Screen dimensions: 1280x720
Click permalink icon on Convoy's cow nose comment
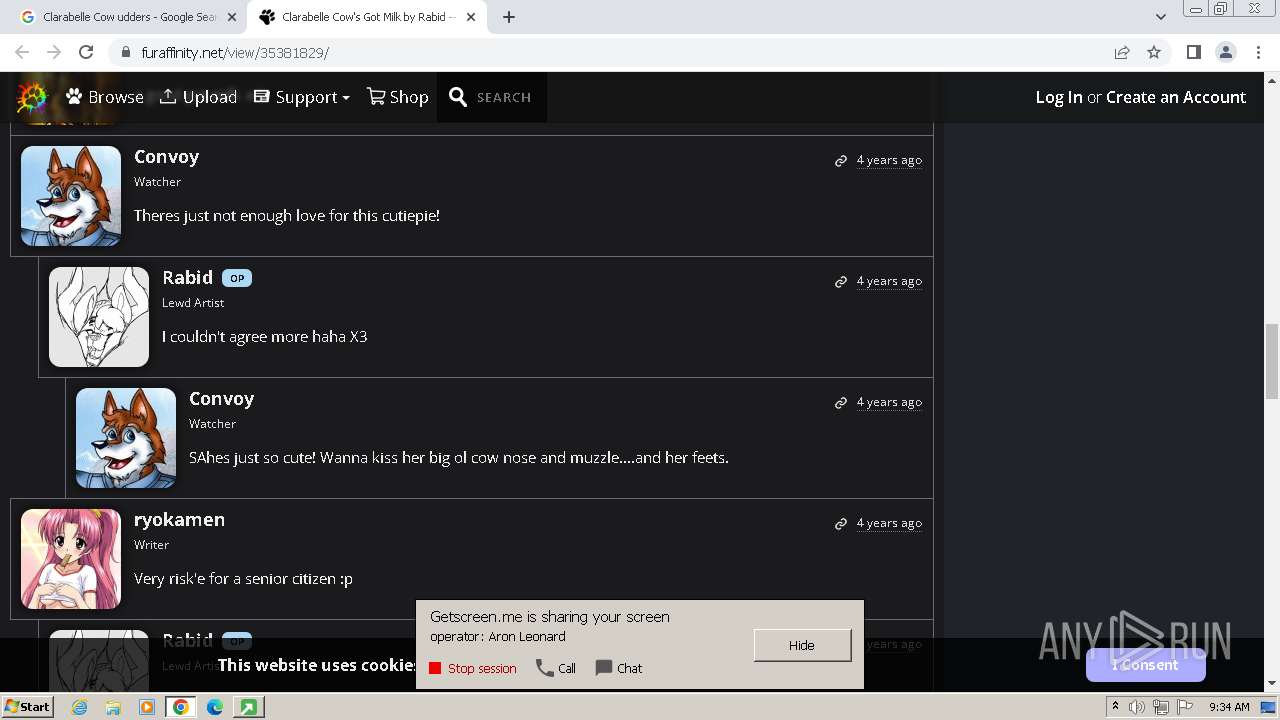(x=841, y=403)
